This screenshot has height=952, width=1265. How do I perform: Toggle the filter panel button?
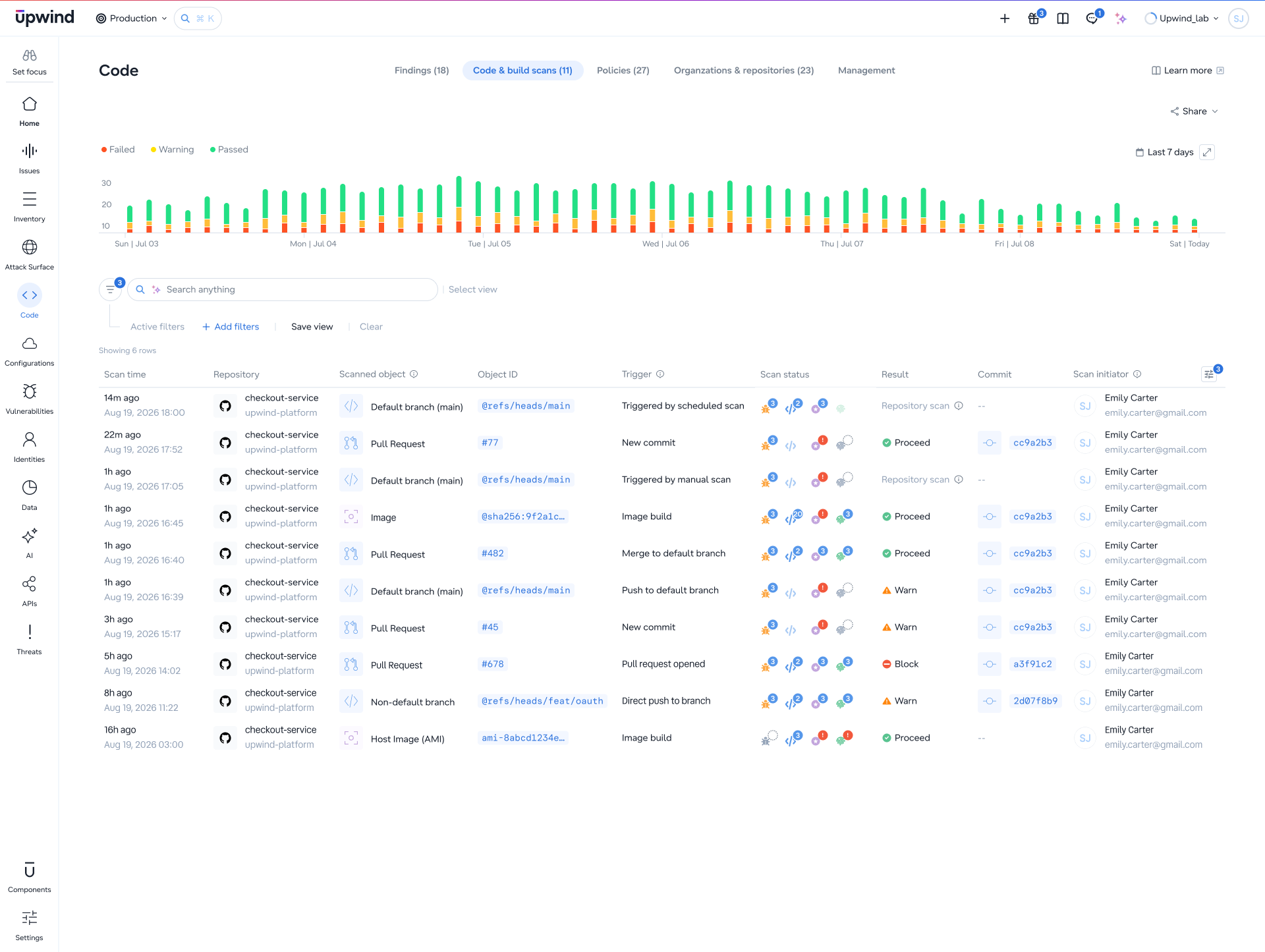point(111,289)
